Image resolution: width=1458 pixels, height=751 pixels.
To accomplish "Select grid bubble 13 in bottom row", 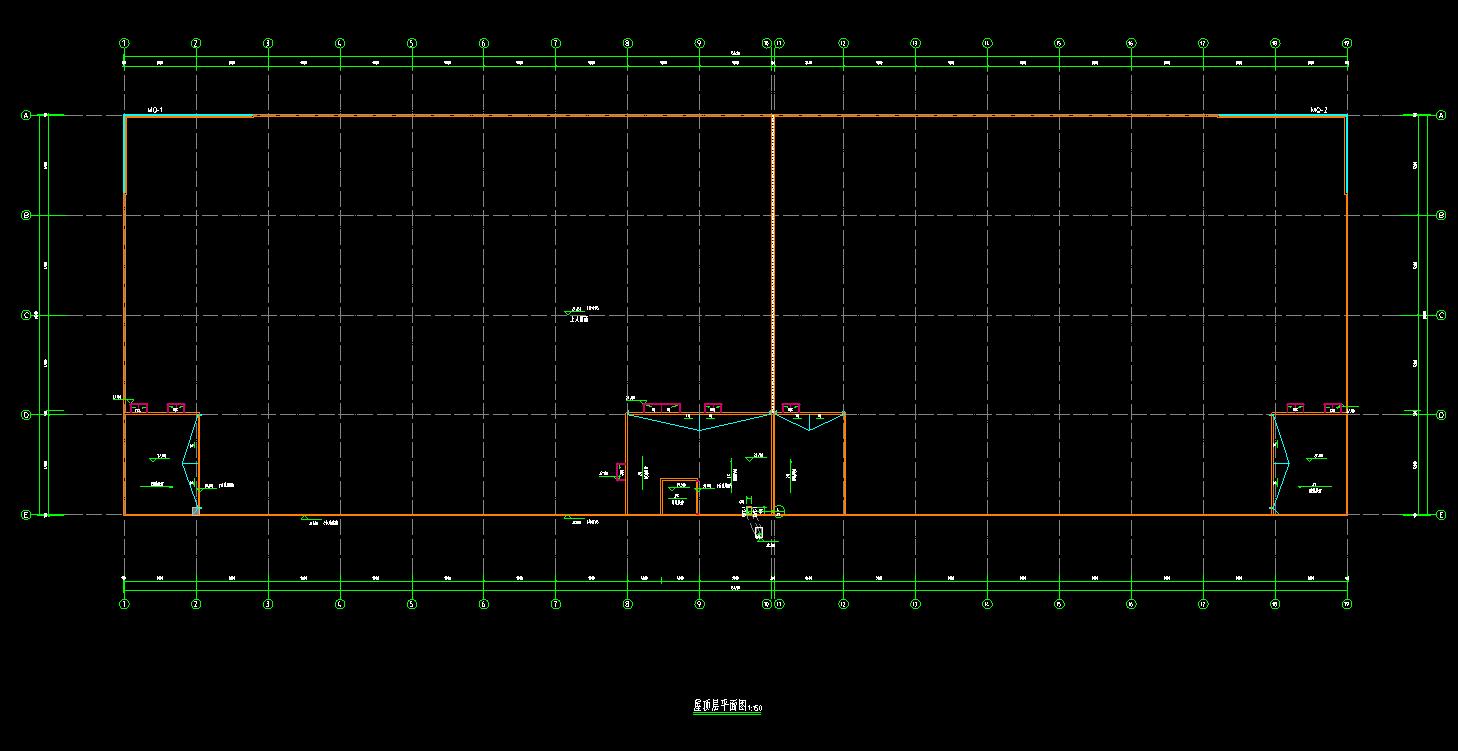I will coord(915,604).
